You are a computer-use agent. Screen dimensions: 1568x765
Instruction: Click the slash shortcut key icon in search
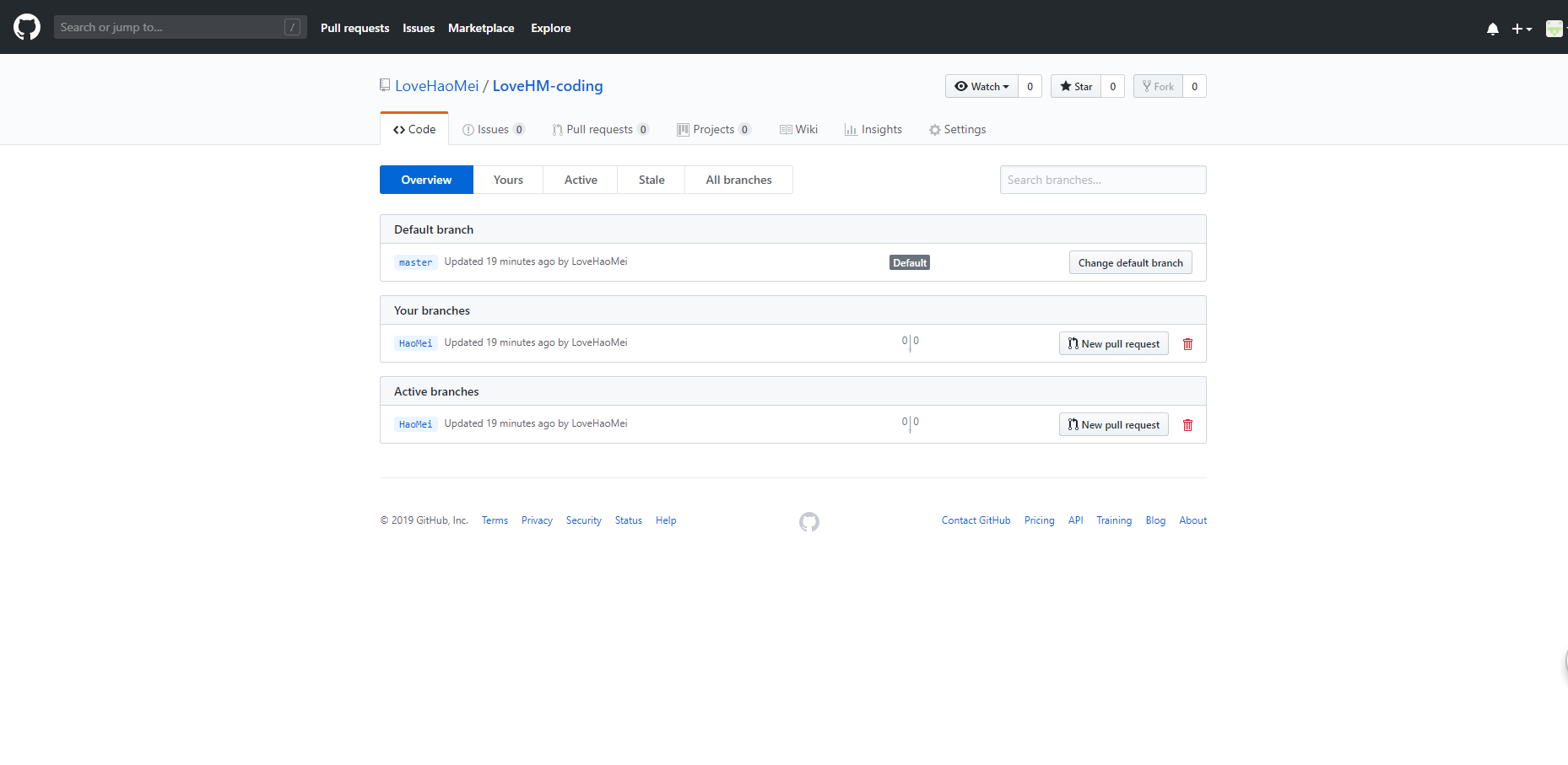point(292,27)
